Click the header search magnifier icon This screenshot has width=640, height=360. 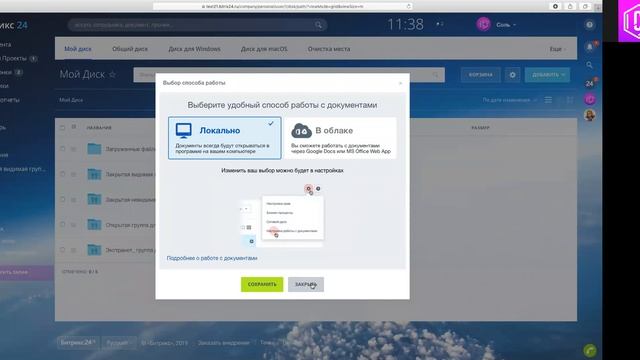318,25
